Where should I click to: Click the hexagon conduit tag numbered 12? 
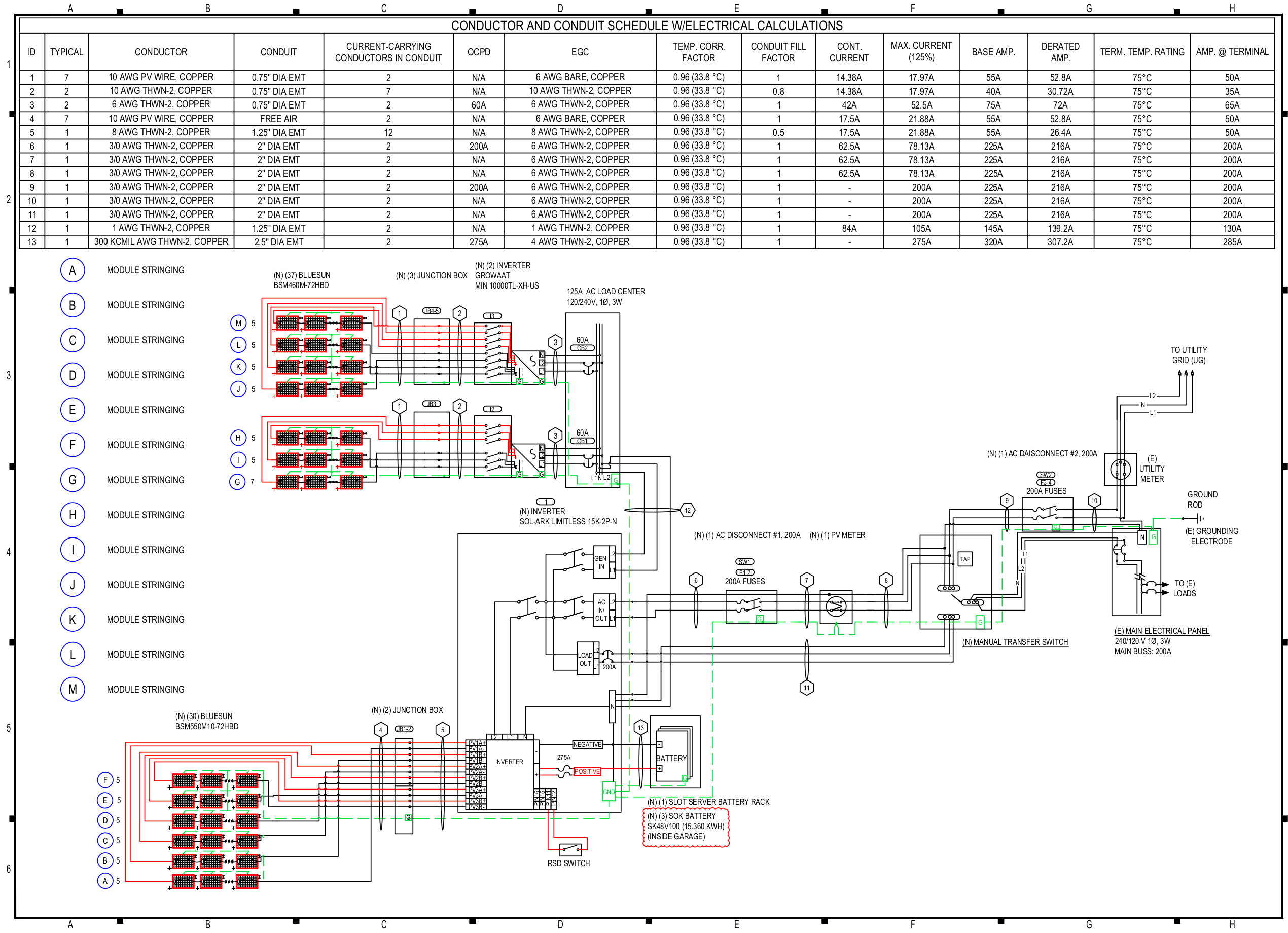(x=687, y=510)
